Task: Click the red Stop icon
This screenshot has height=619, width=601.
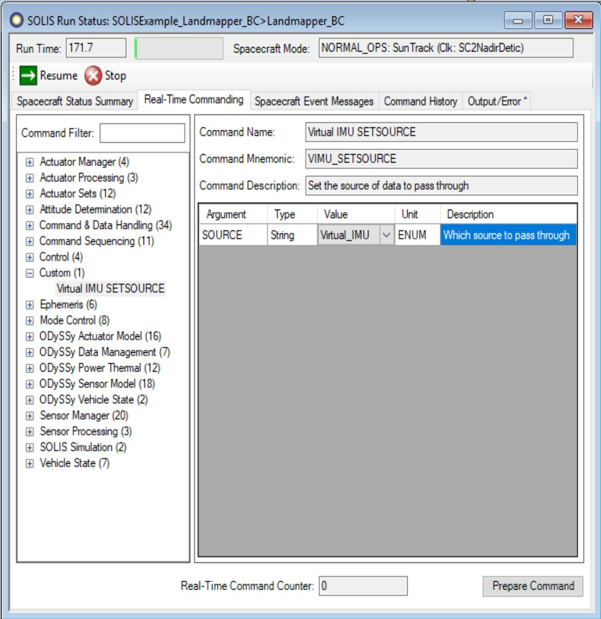Action: point(93,75)
